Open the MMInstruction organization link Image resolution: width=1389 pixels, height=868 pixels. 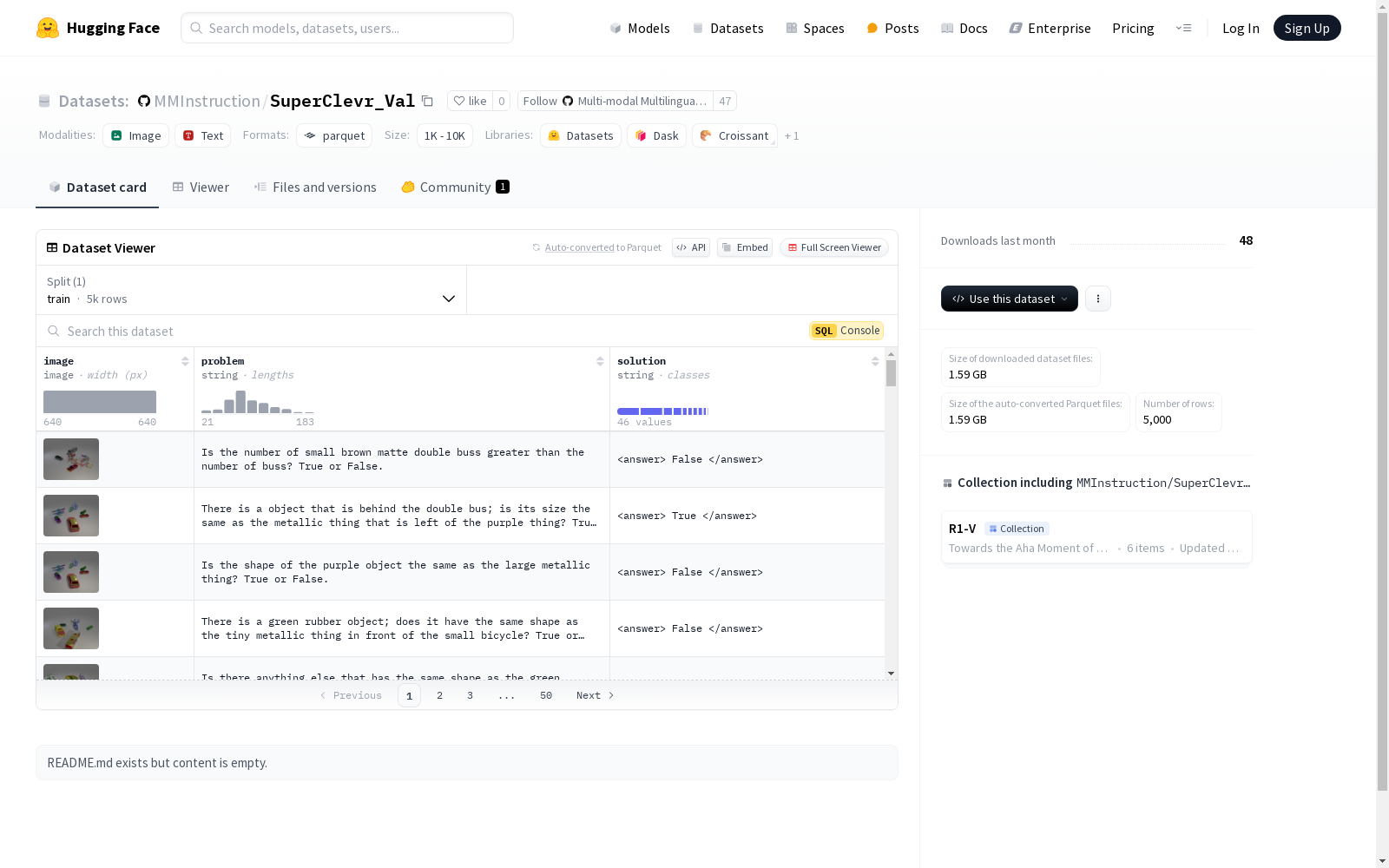tap(207, 101)
